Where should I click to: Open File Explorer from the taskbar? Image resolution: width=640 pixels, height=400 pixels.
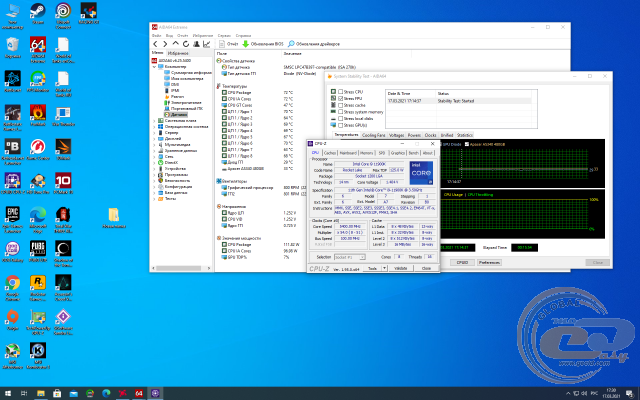pos(40,393)
